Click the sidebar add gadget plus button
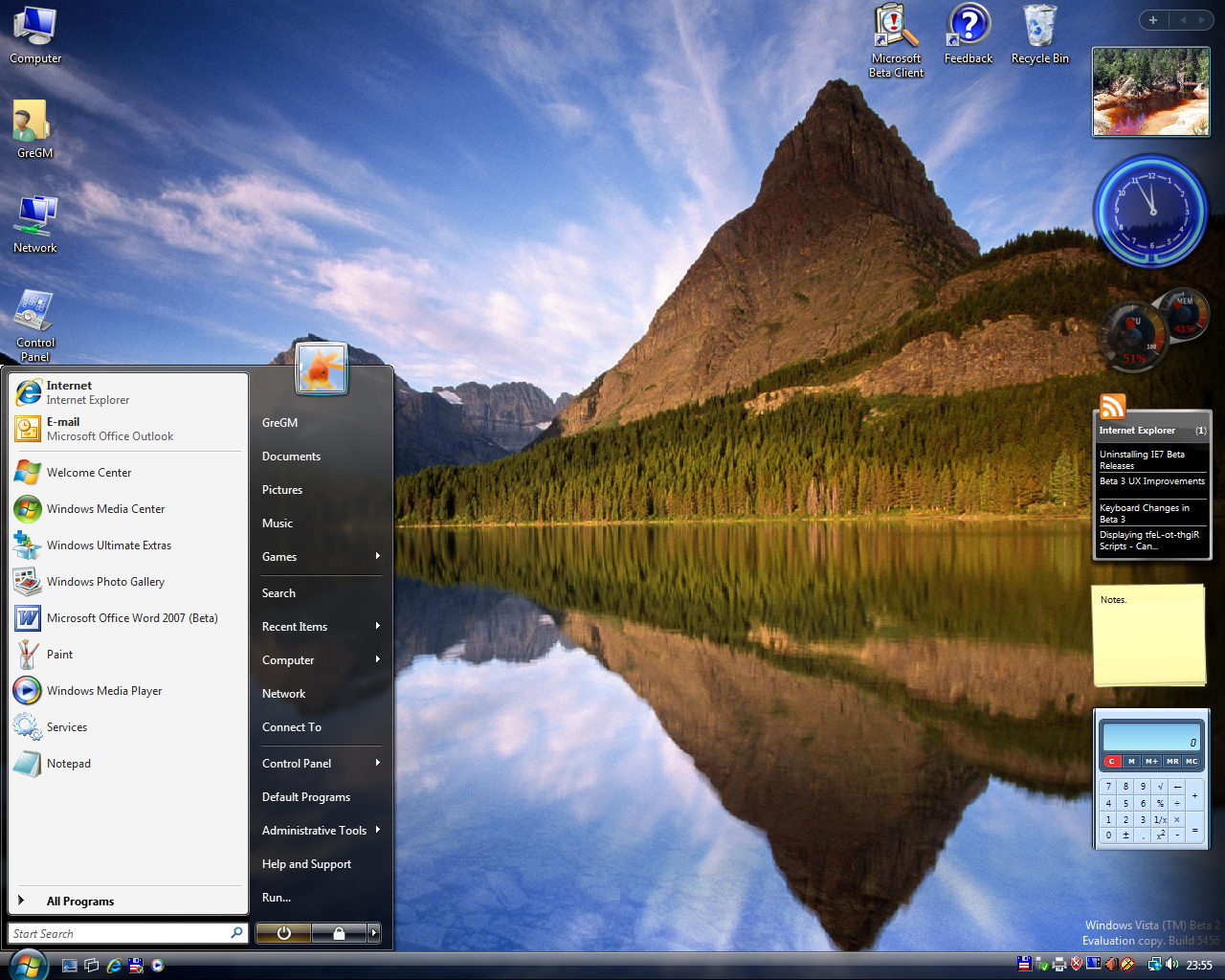Viewport: 1225px width, 980px height. (x=1153, y=20)
